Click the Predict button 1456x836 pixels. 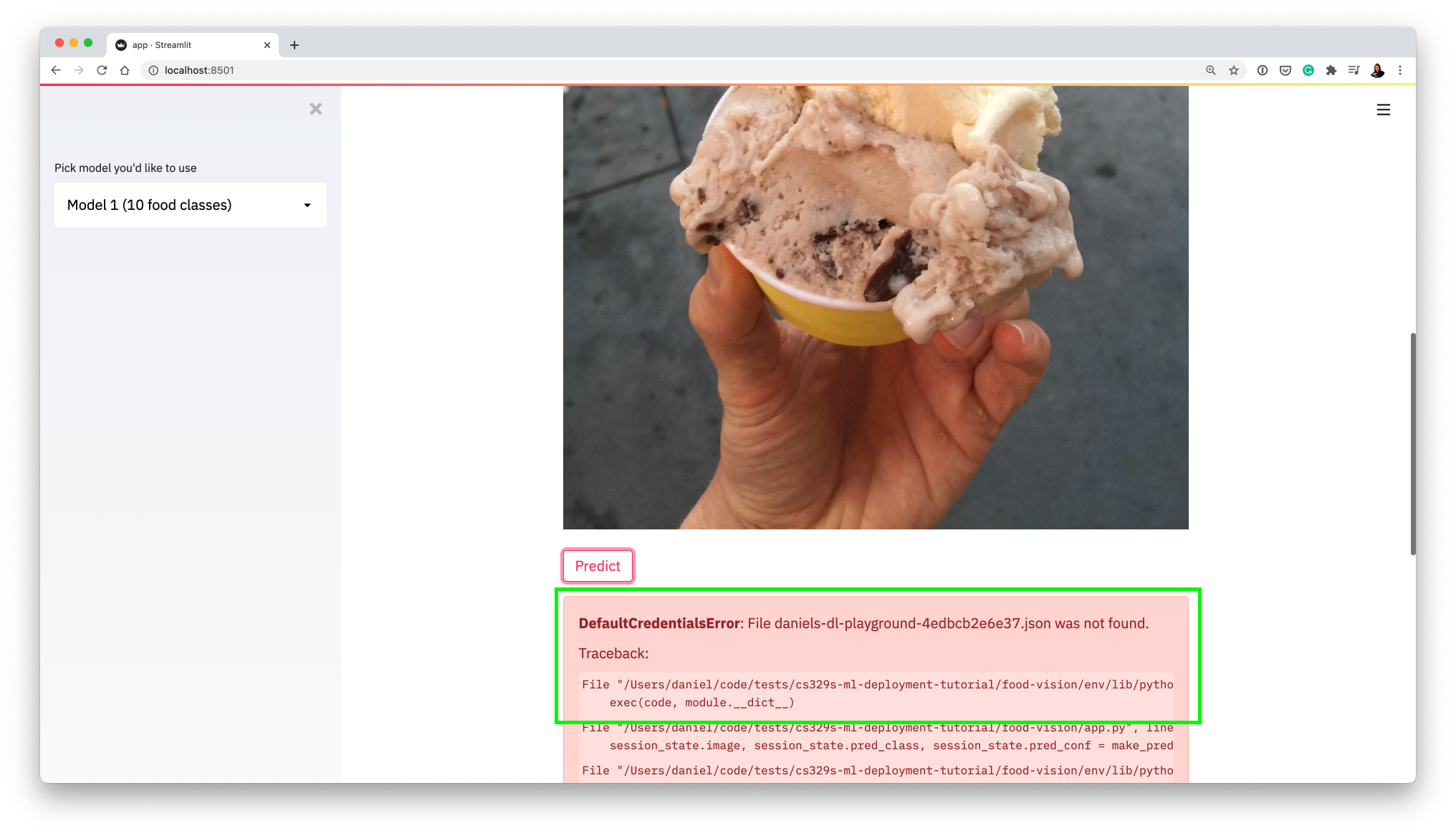(597, 565)
